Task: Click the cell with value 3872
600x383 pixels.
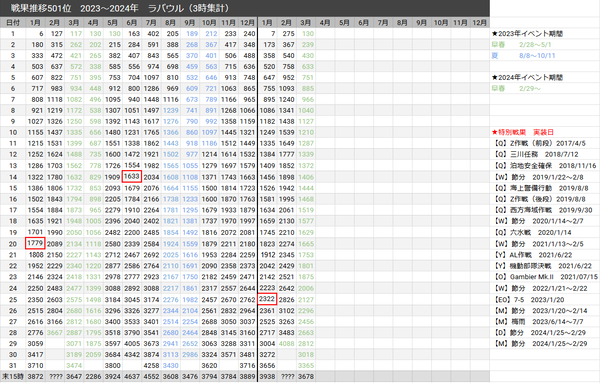Action: point(35,376)
